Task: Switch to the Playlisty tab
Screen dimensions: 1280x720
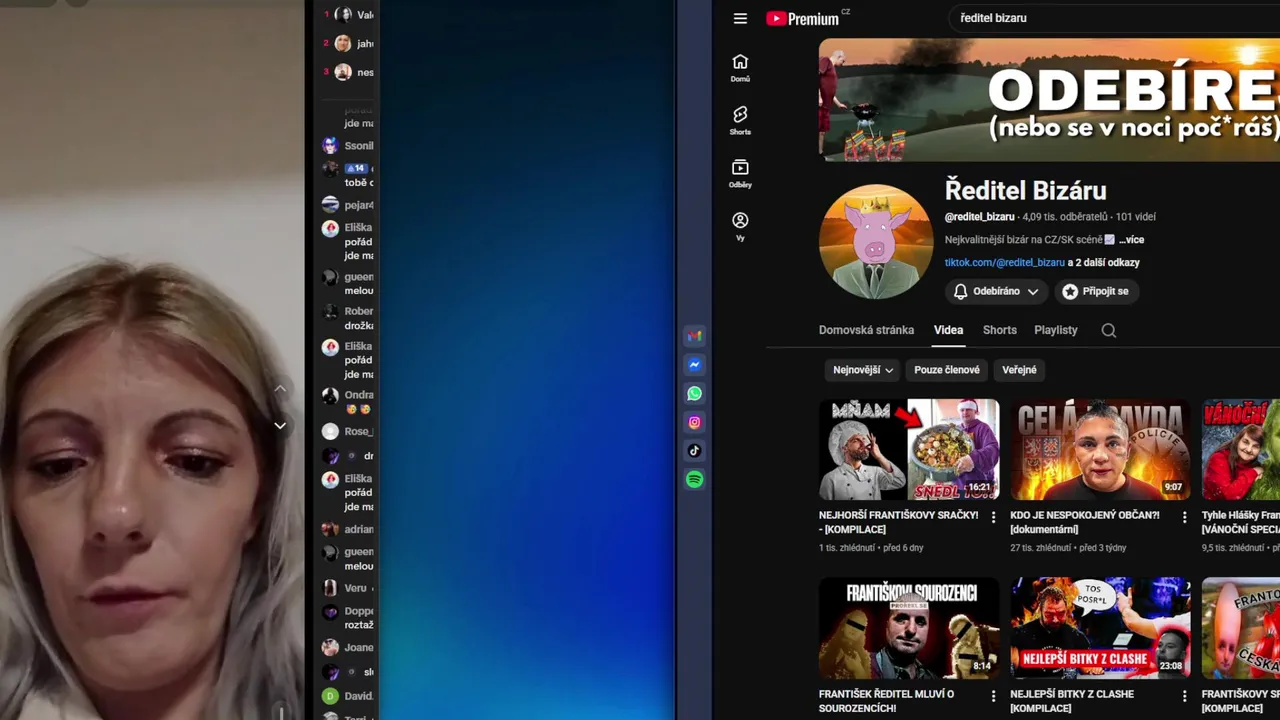Action: pos(1056,330)
